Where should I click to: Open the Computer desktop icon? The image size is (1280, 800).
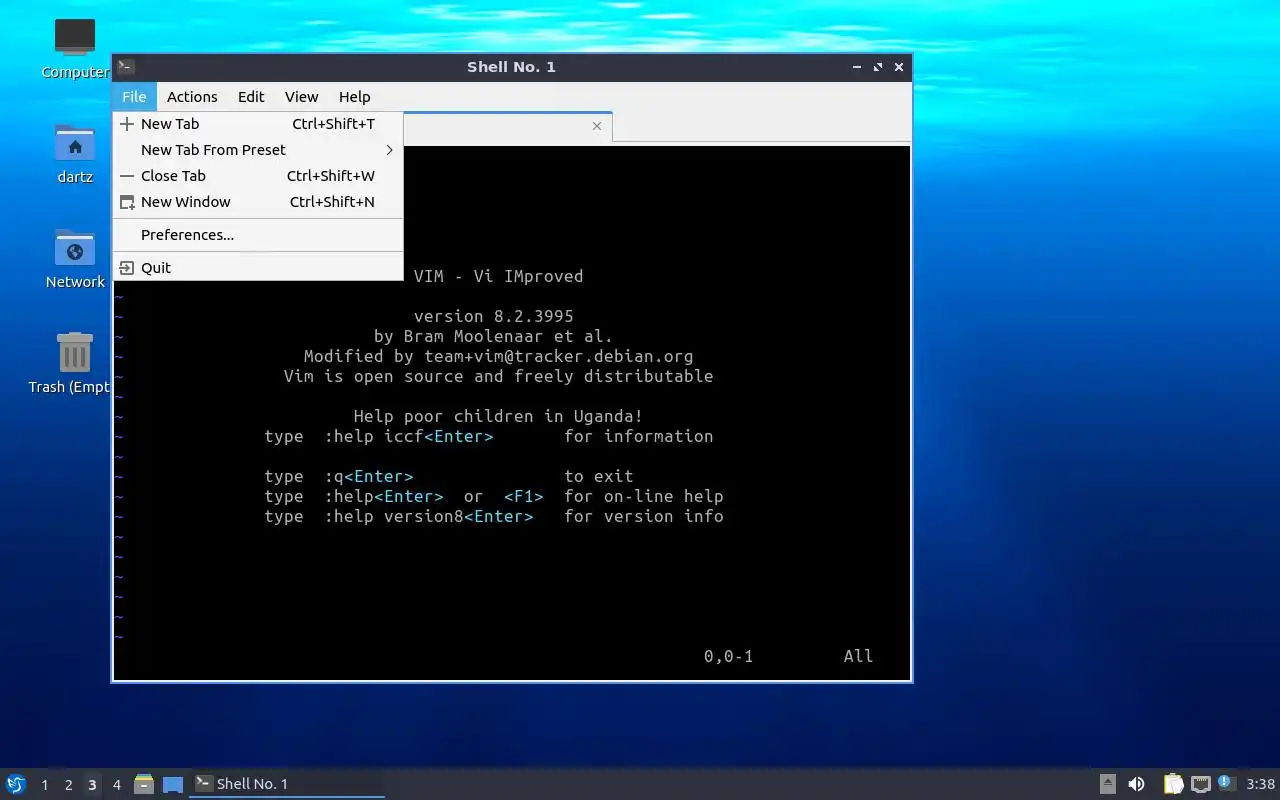pos(75,47)
